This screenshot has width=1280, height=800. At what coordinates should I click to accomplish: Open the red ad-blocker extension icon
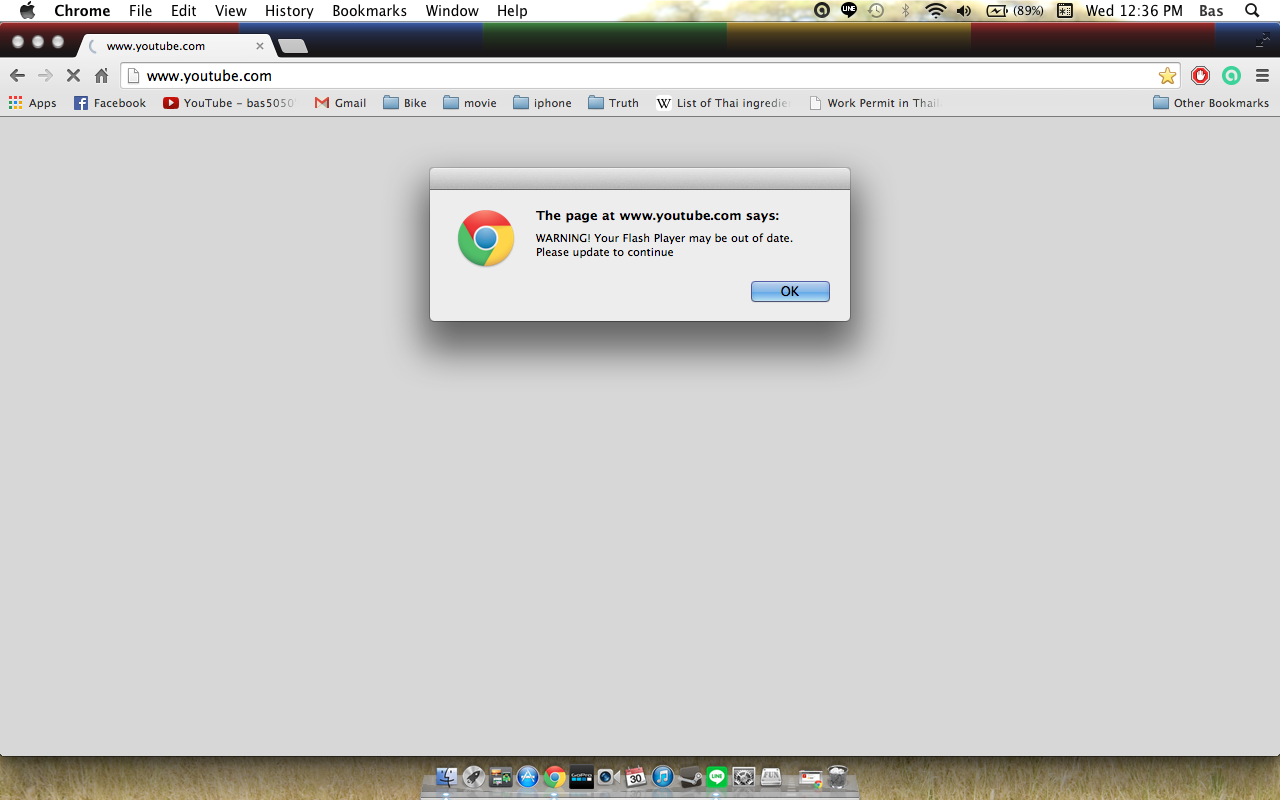1201,75
